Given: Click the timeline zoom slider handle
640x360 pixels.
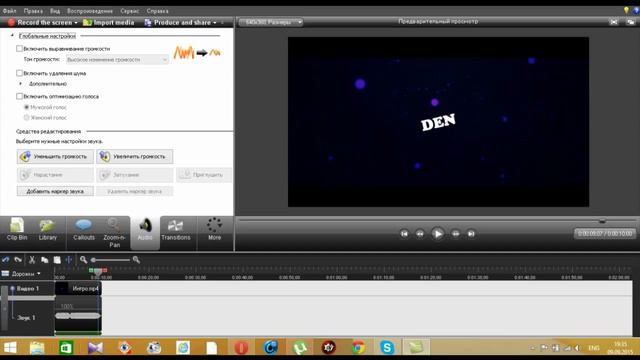Looking at the screenshot, I should (x=93, y=260).
